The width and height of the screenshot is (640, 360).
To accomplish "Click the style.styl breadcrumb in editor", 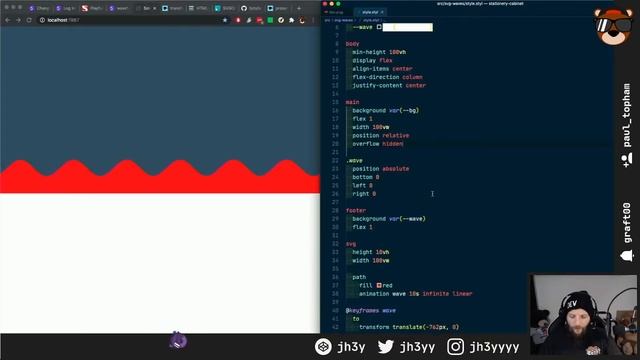I will point(371,20).
